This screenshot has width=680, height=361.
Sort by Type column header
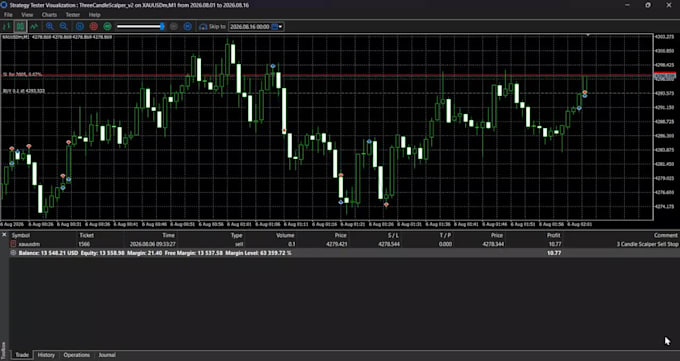point(236,235)
